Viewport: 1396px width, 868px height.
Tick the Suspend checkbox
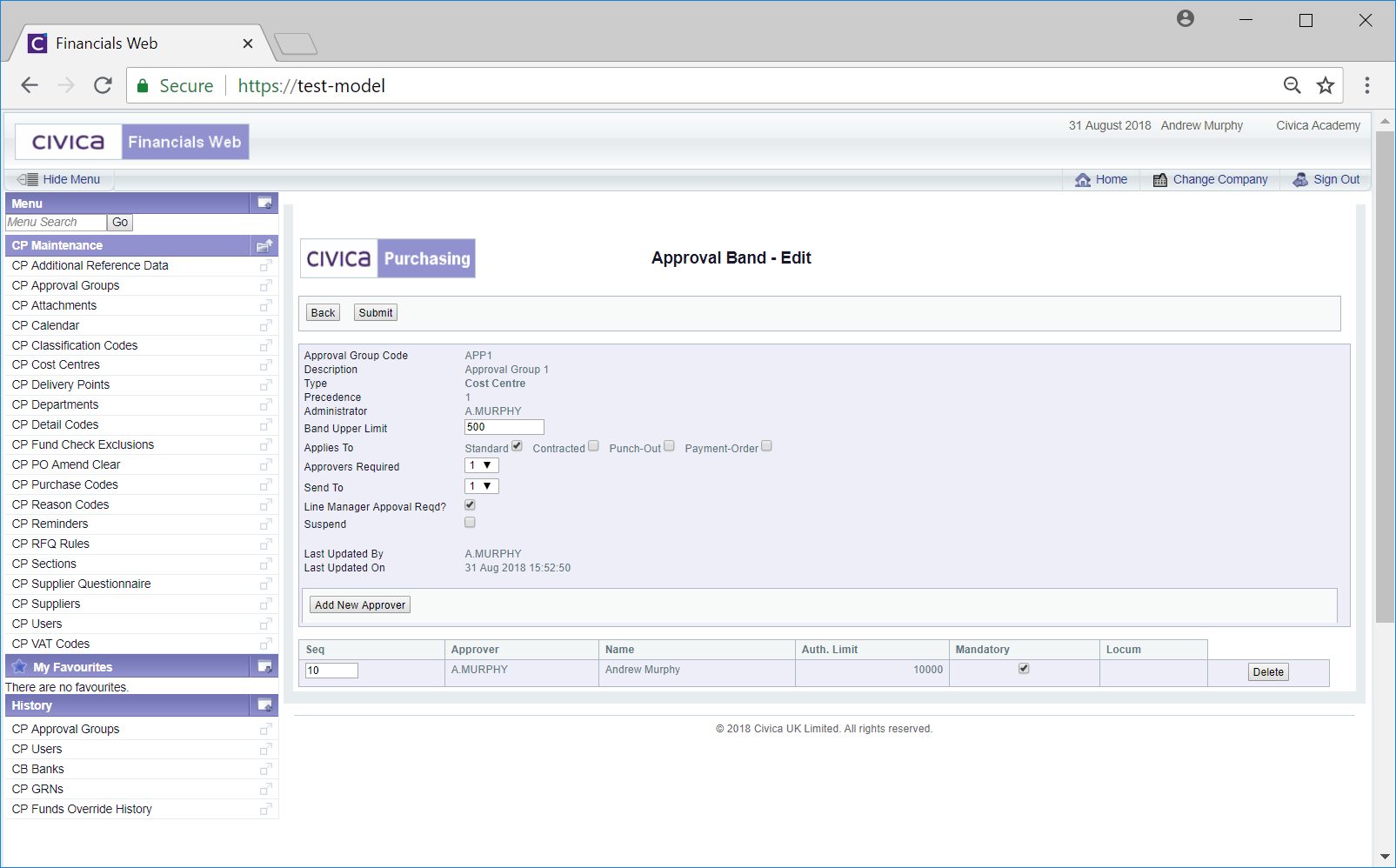tap(470, 523)
